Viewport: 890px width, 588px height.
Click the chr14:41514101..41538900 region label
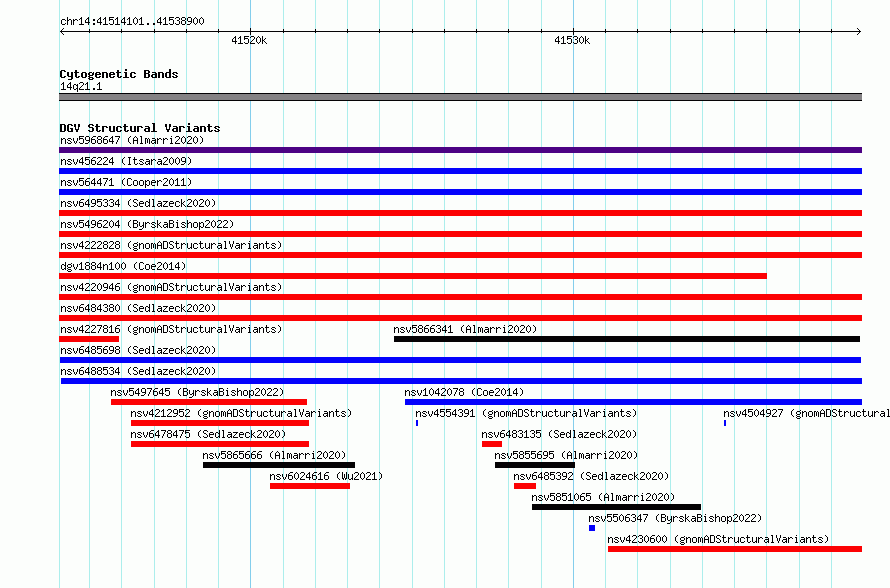click(132, 21)
